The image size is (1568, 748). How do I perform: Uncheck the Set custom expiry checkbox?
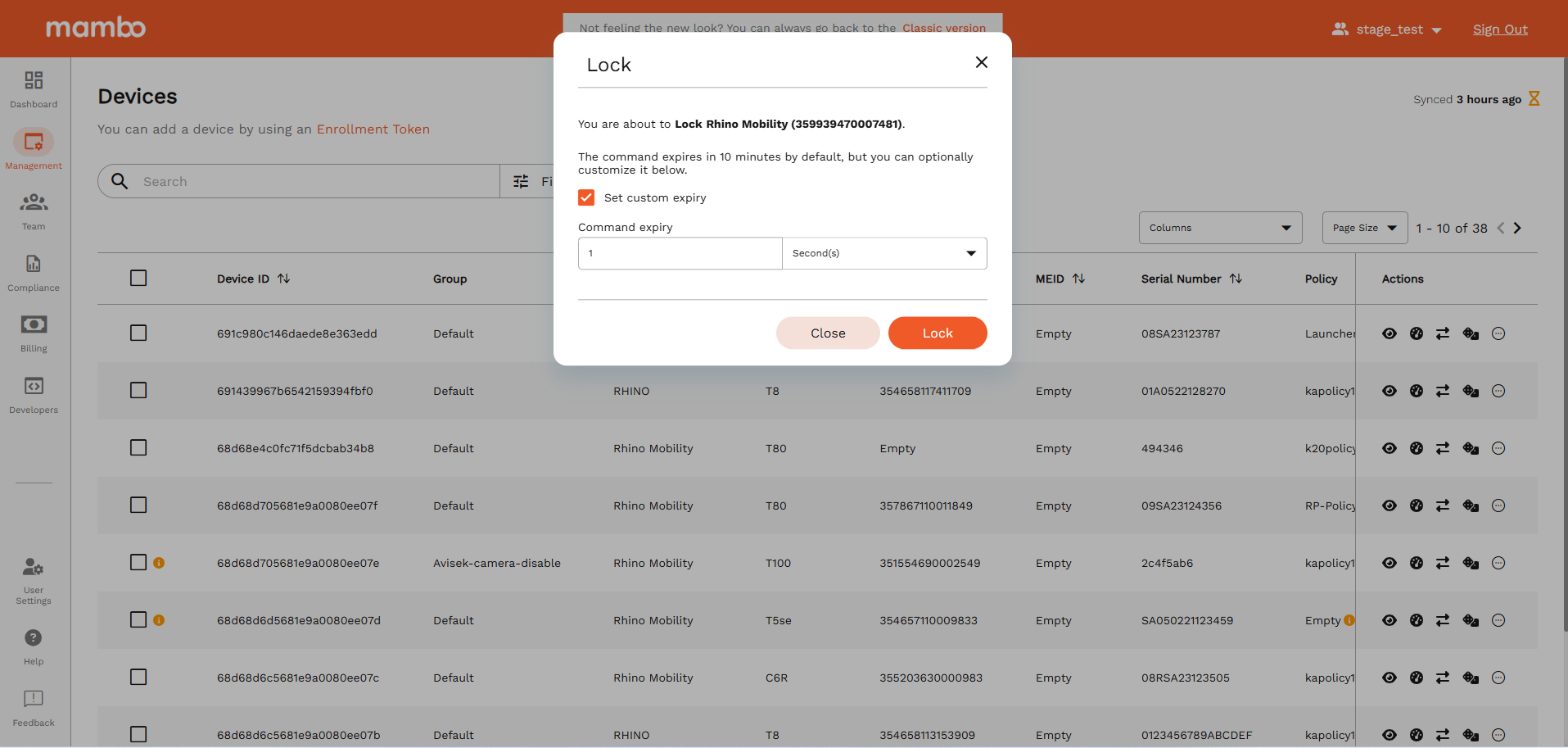point(586,198)
